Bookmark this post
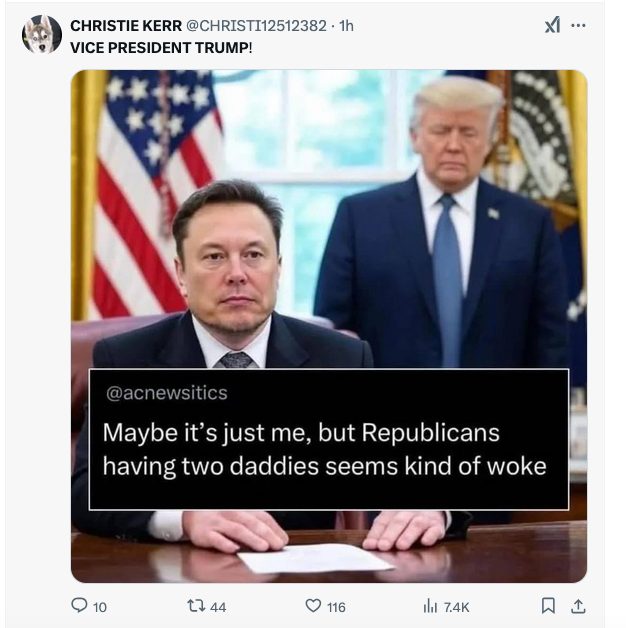Viewport: 626px width, 628px height. pyautogui.click(x=547, y=606)
